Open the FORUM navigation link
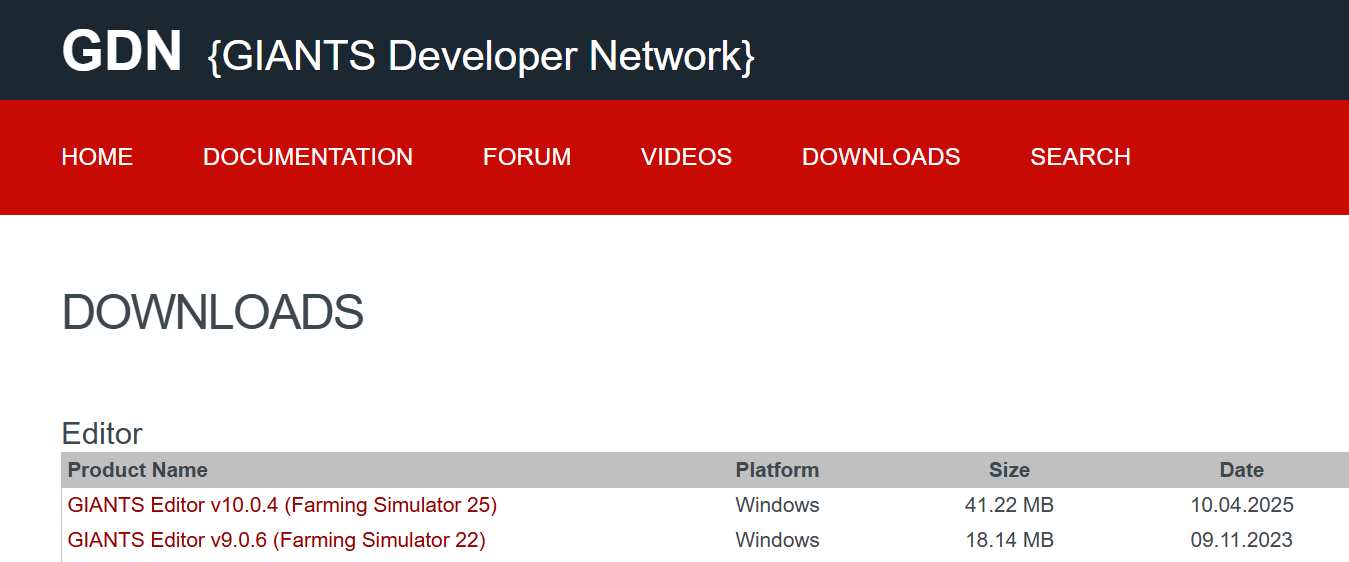The height and width of the screenshot is (562, 1349). tap(526, 157)
